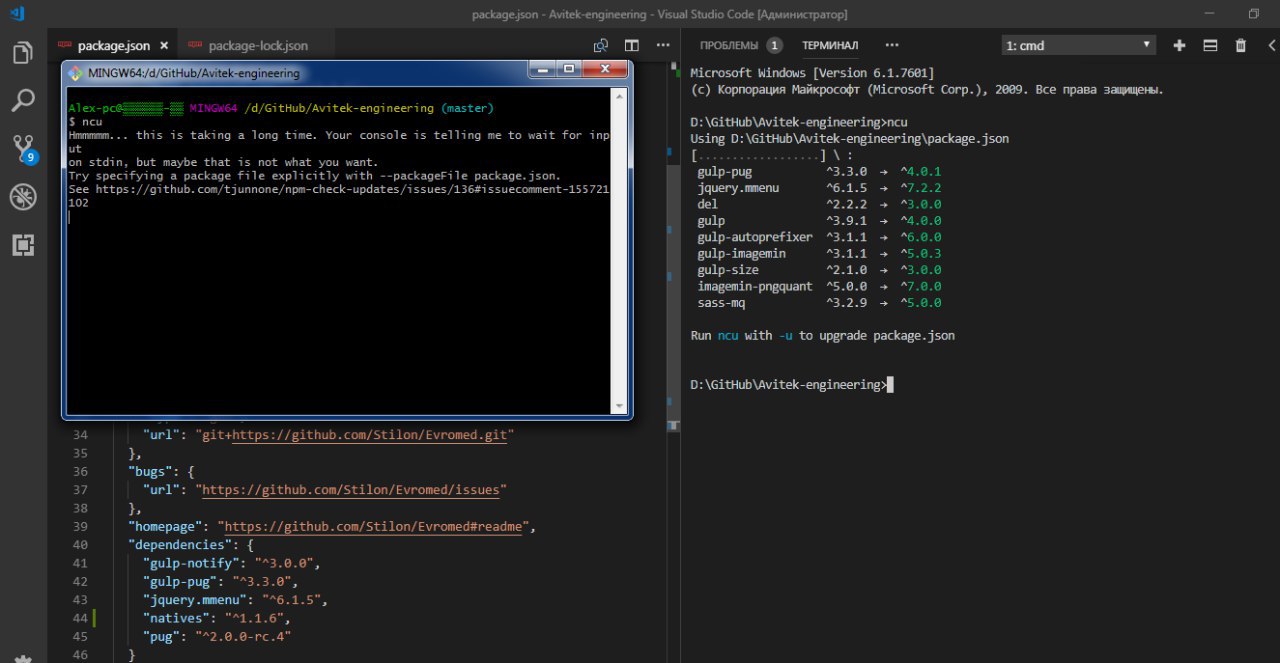The image size is (1280, 663).
Task: Click the "natives" dependency line
Action: [x=217, y=618]
